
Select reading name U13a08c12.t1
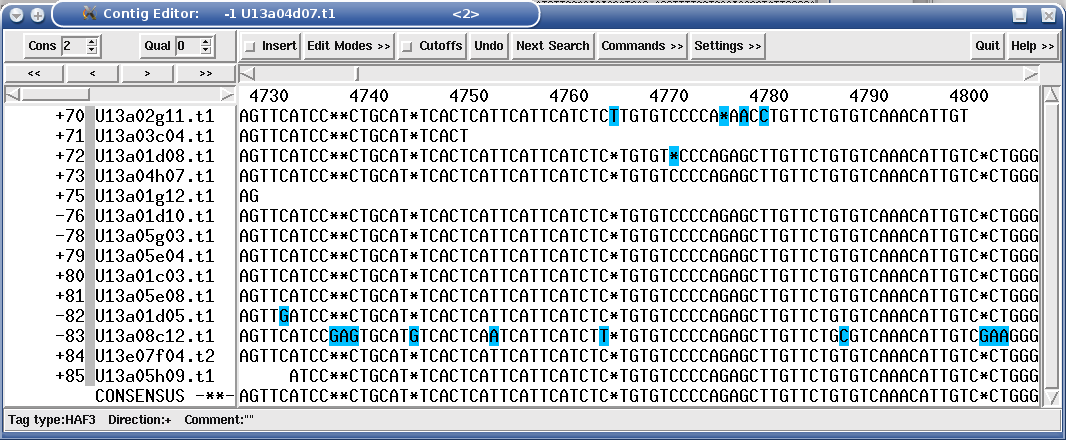pos(154,336)
